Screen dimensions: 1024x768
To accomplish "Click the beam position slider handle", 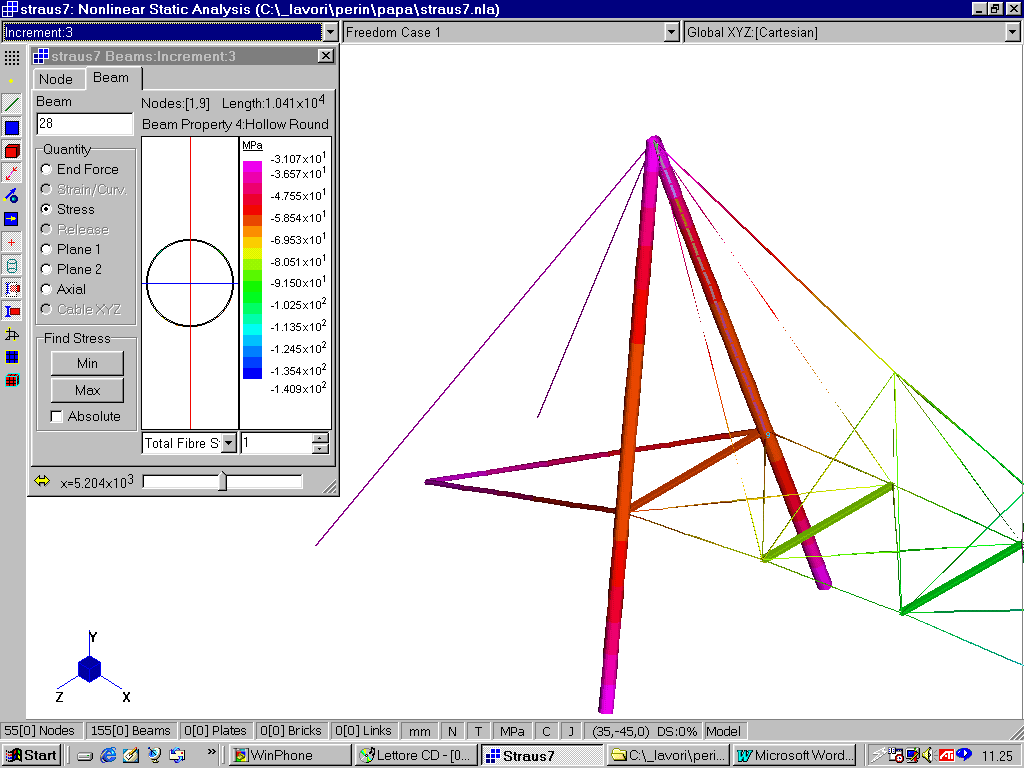I will point(223,482).
